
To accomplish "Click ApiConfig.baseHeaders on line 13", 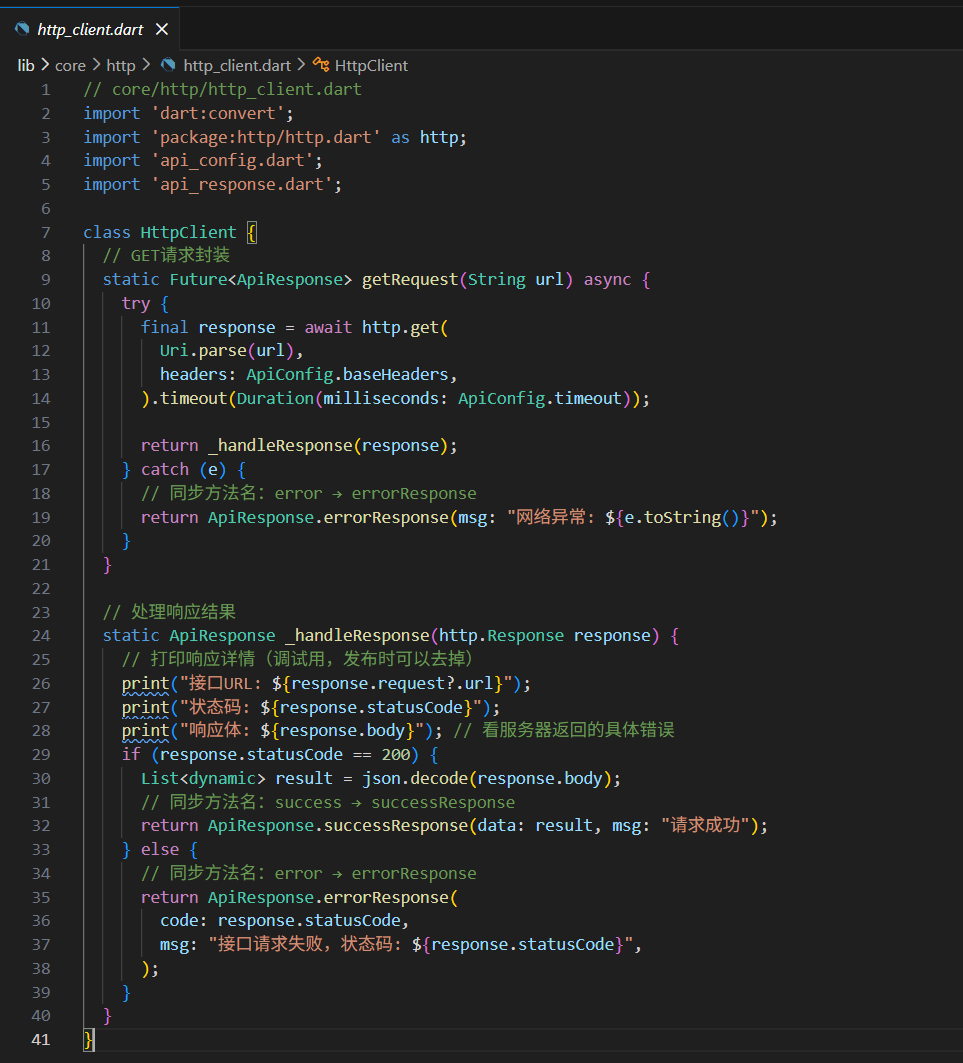I will pos(347,374).
